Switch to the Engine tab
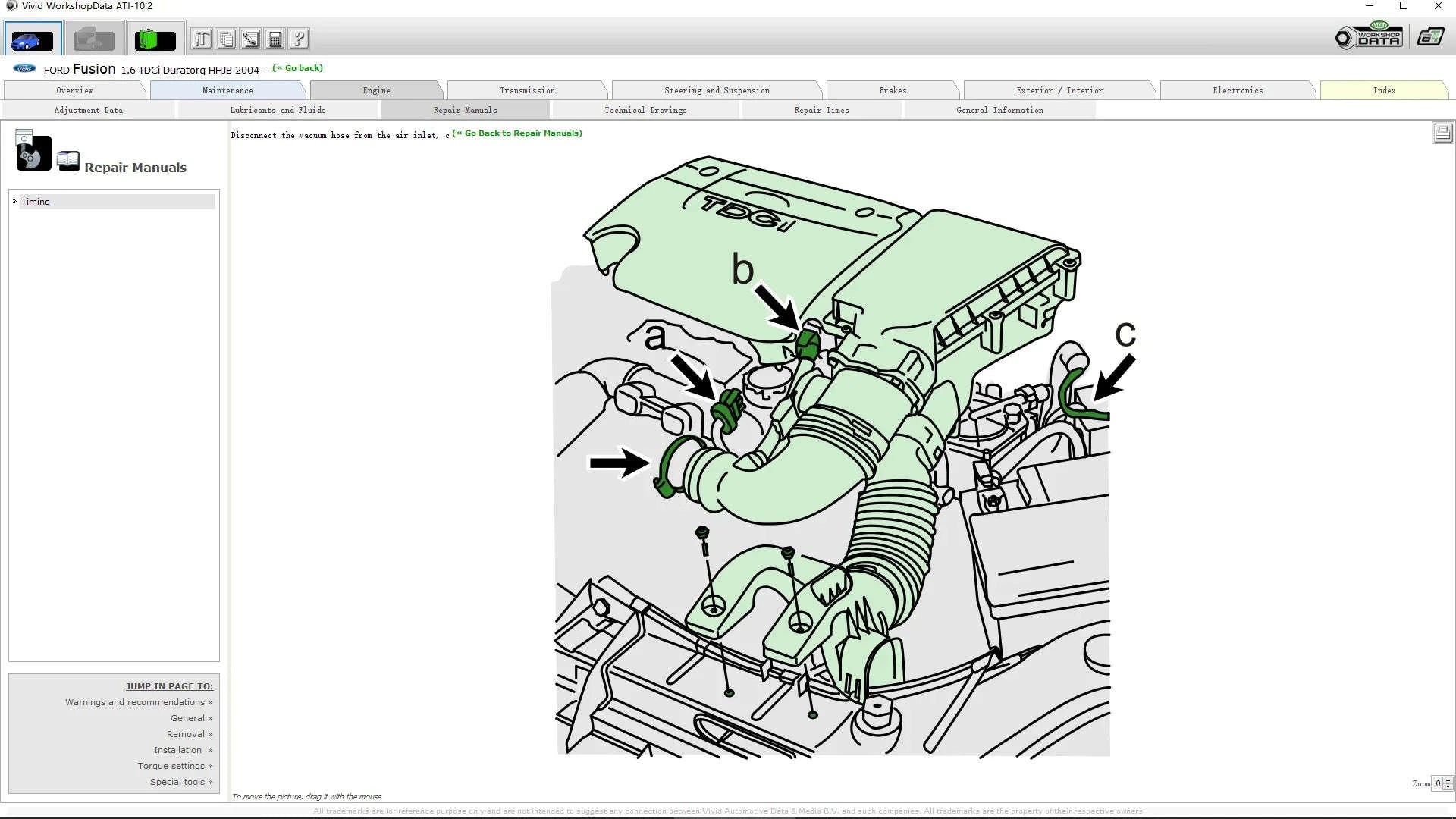Image resolution: width=1456 pixels, height=819 pixels. click(376, 89)
